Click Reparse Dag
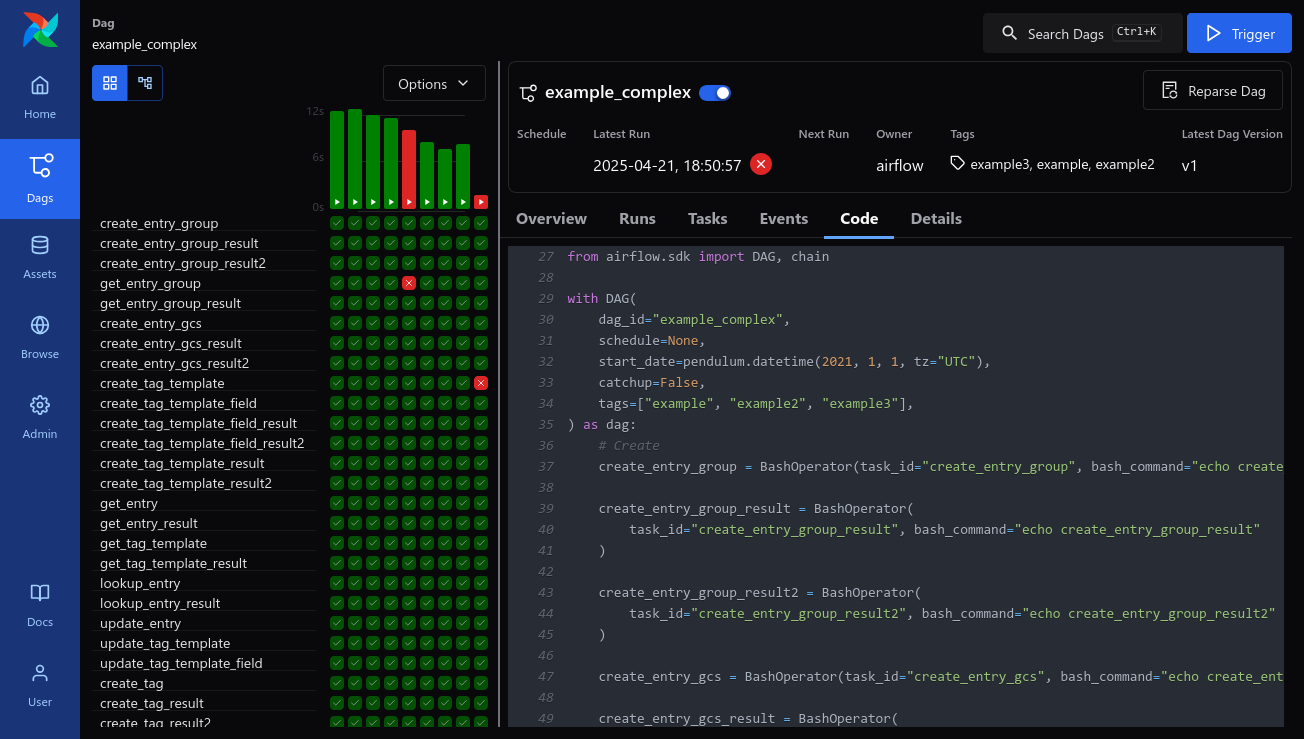The height and width of the screenshot is (739, 1304). point(1212,90)
